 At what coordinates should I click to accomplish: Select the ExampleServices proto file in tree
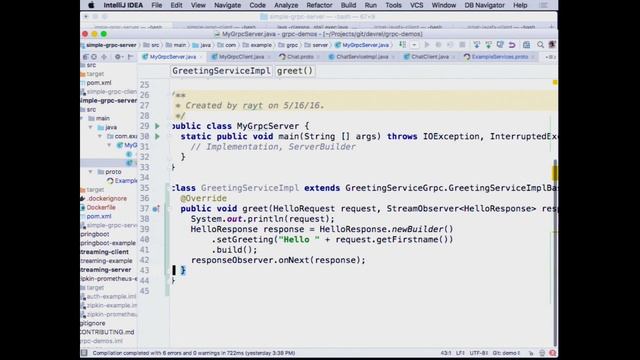tap(122, 181)
